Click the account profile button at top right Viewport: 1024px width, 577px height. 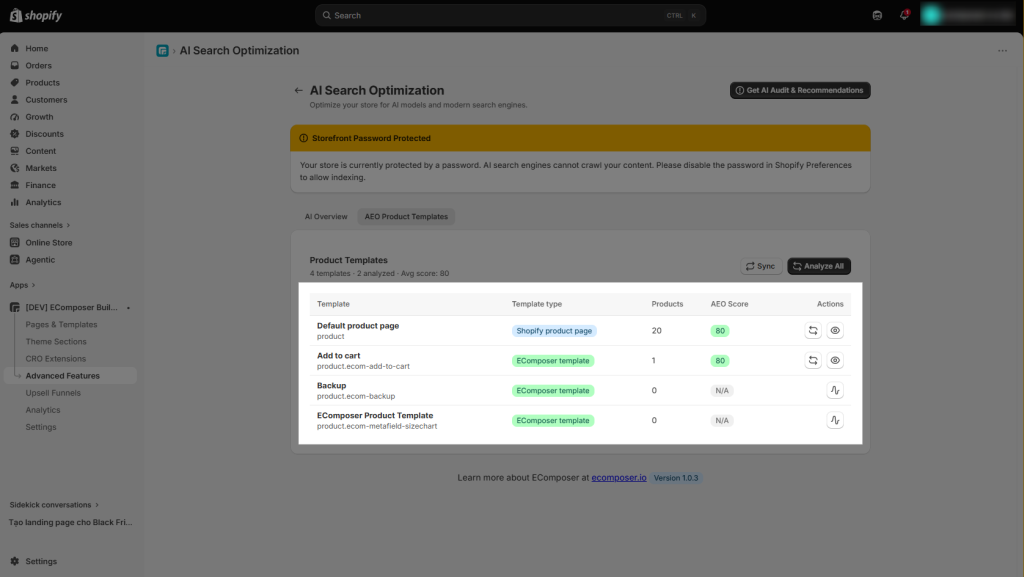coord(968,15)
